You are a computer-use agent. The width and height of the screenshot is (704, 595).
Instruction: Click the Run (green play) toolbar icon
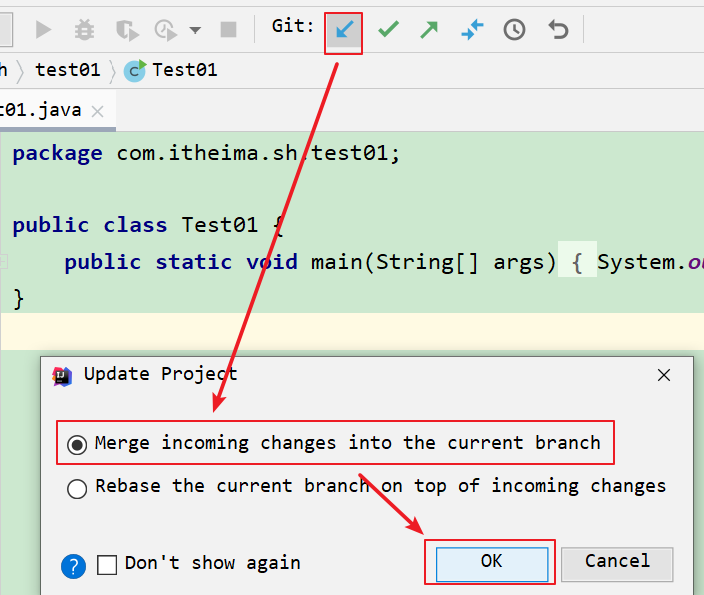(43, 29)
